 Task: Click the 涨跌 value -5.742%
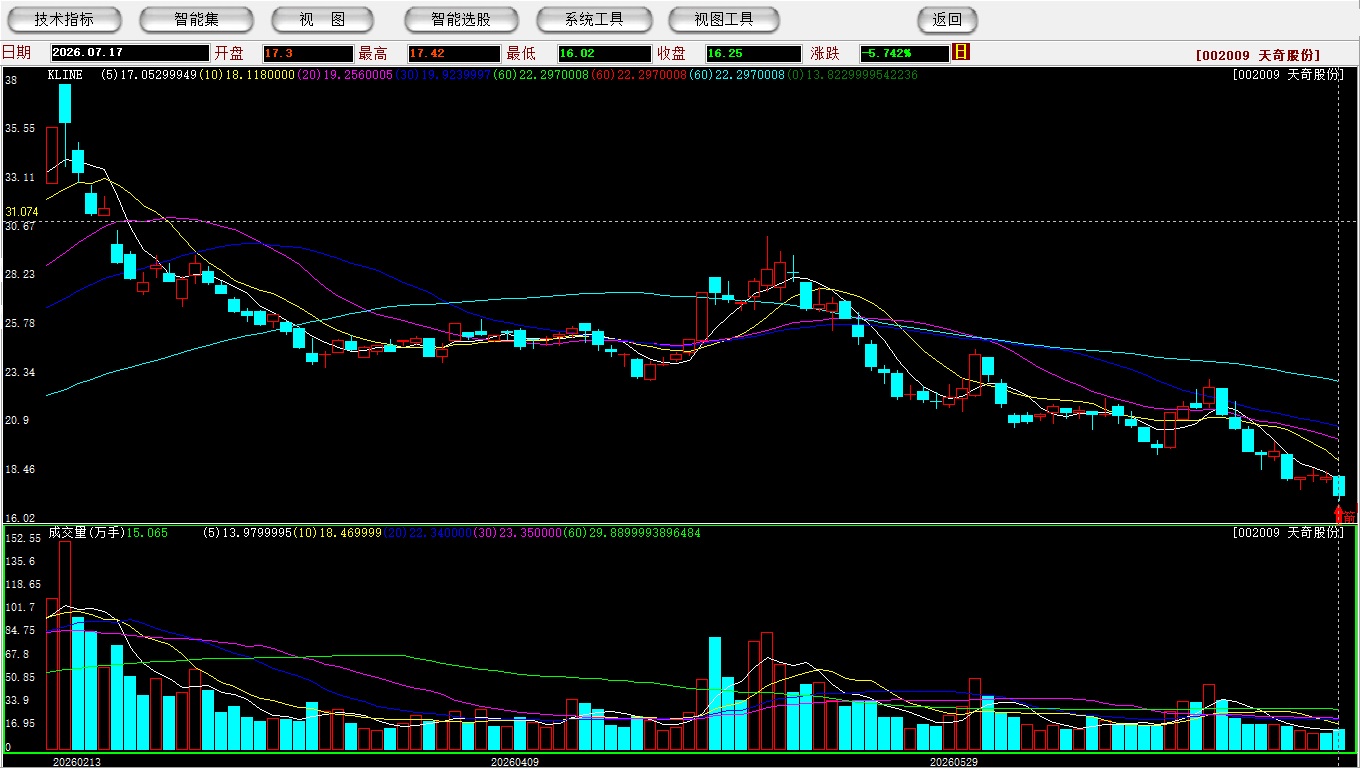pyautogui.click(x=905, y=53)
